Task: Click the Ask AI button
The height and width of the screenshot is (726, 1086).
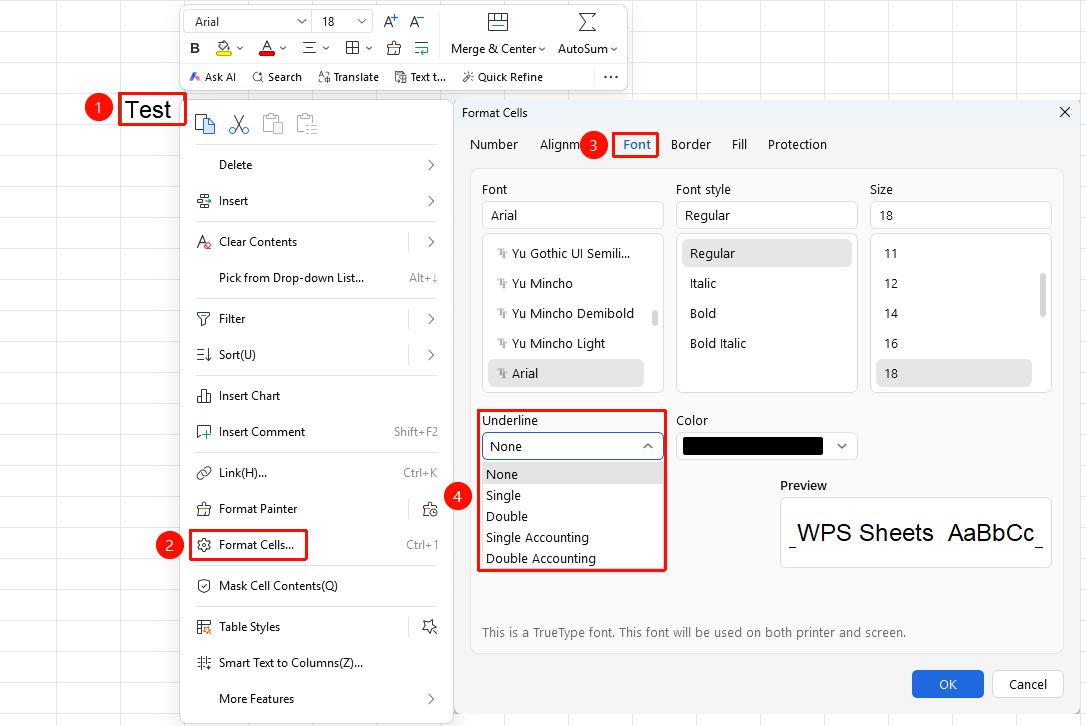Action: click(x=213, y=77)
